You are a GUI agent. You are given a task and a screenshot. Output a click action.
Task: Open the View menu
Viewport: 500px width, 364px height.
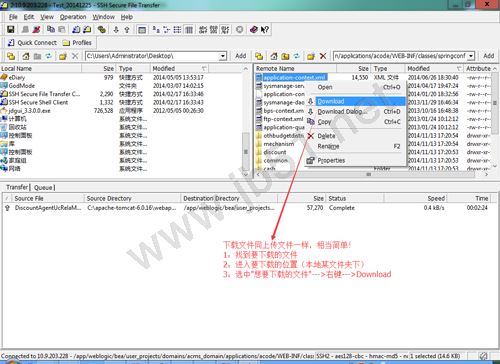tap(47, 17)
